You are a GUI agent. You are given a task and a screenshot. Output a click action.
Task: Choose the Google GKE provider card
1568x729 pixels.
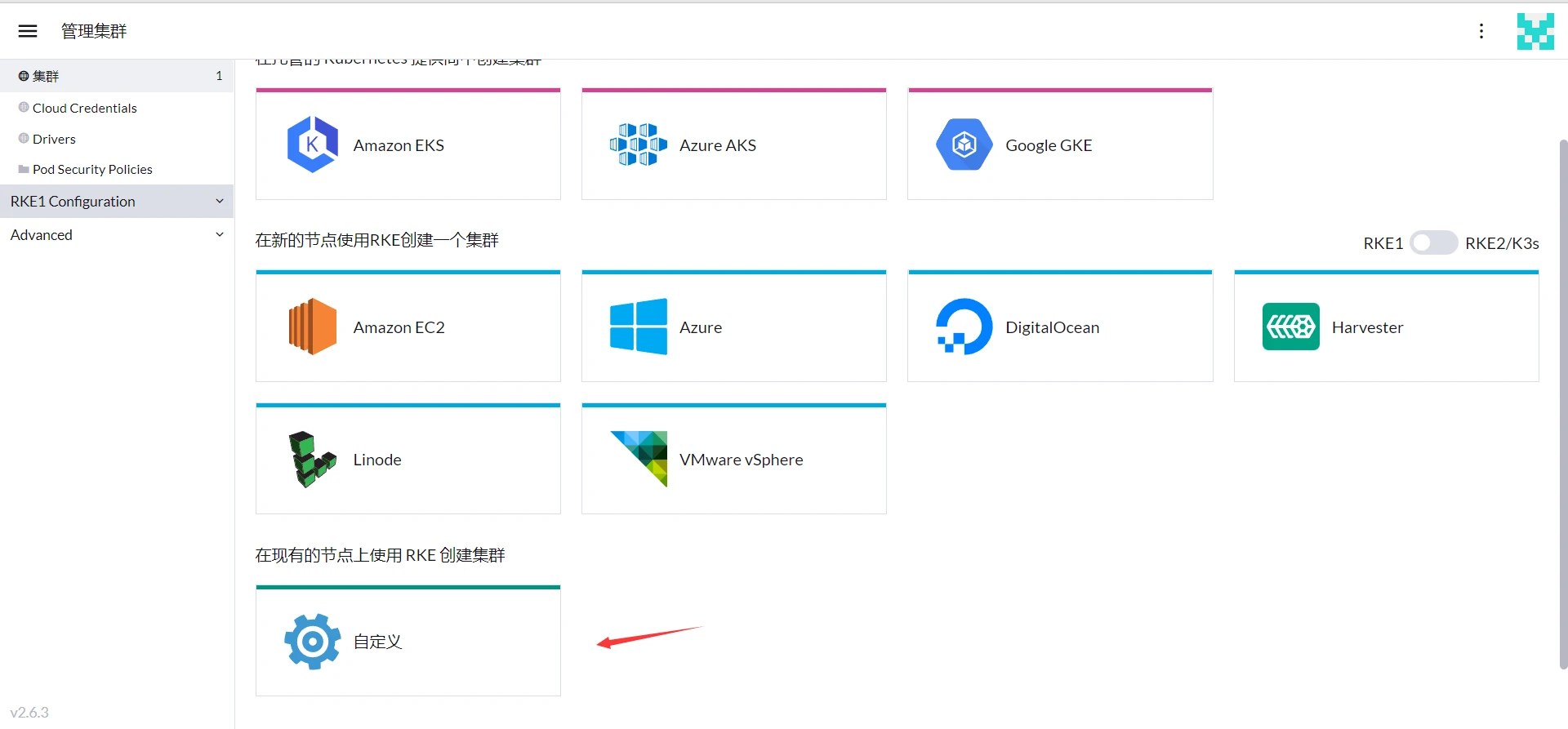coord(1060,144)
